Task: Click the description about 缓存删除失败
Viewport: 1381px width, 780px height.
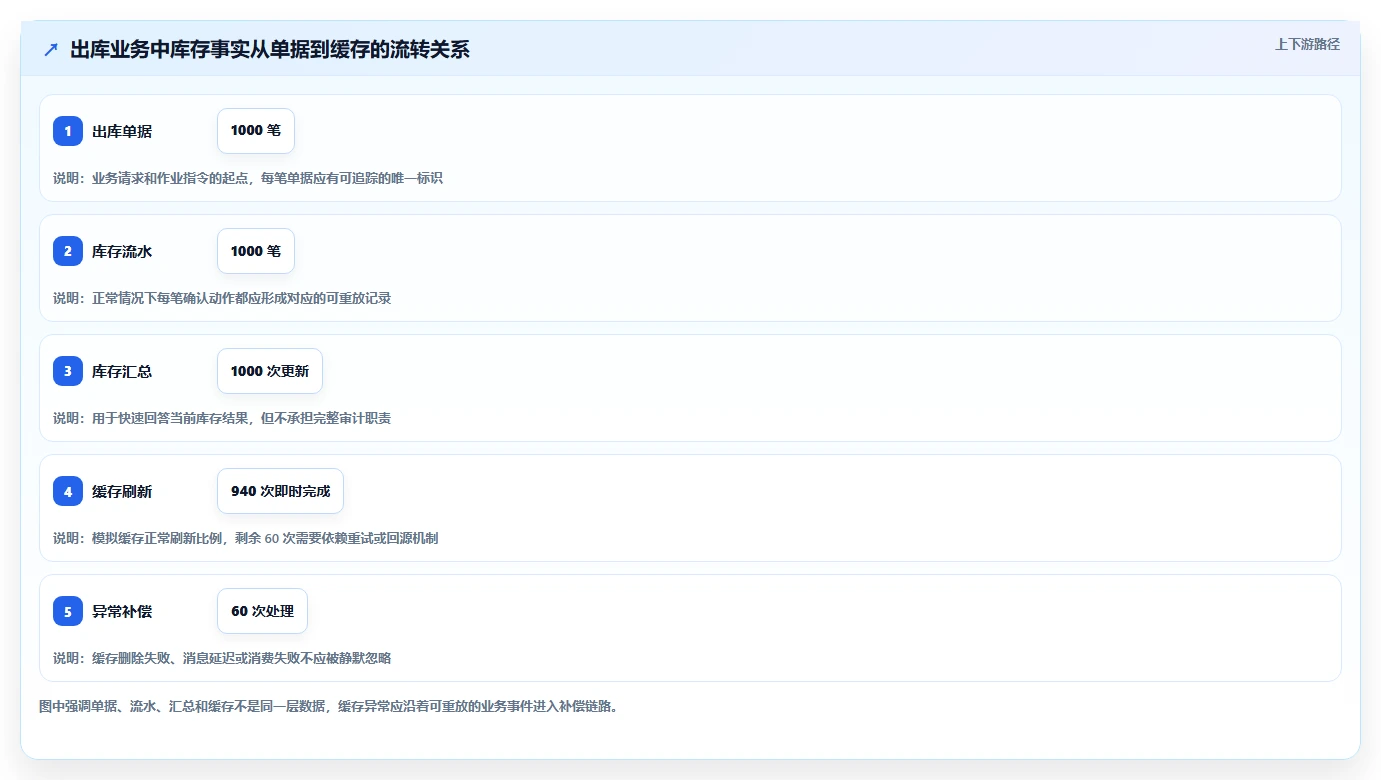Action: [x=222, y=658]
